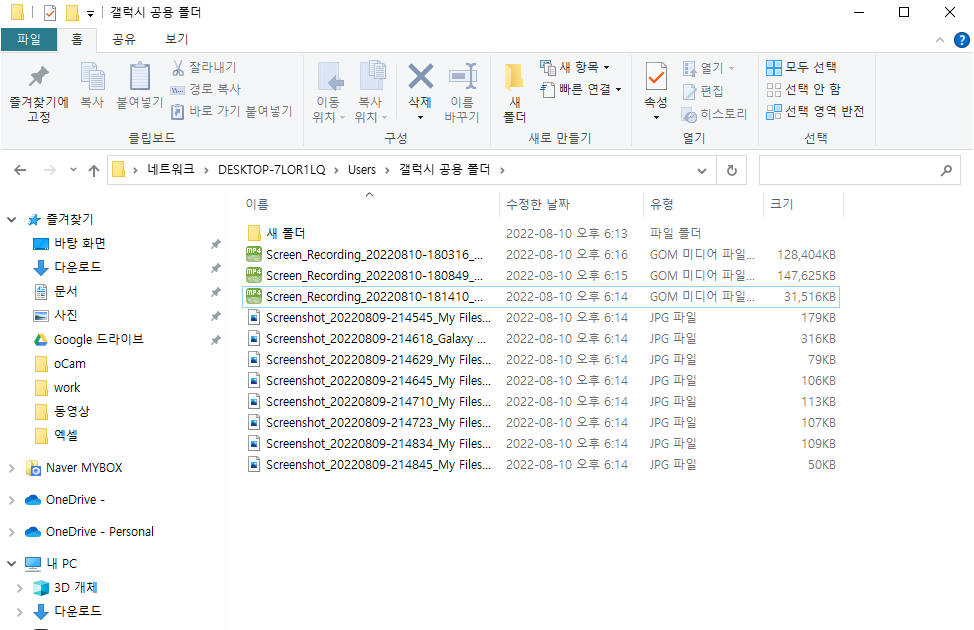Screen dimensions: 974x630
Task: Select Screenshot_20220809-214618_Galaxy image file
Action: tap(540, 339)
